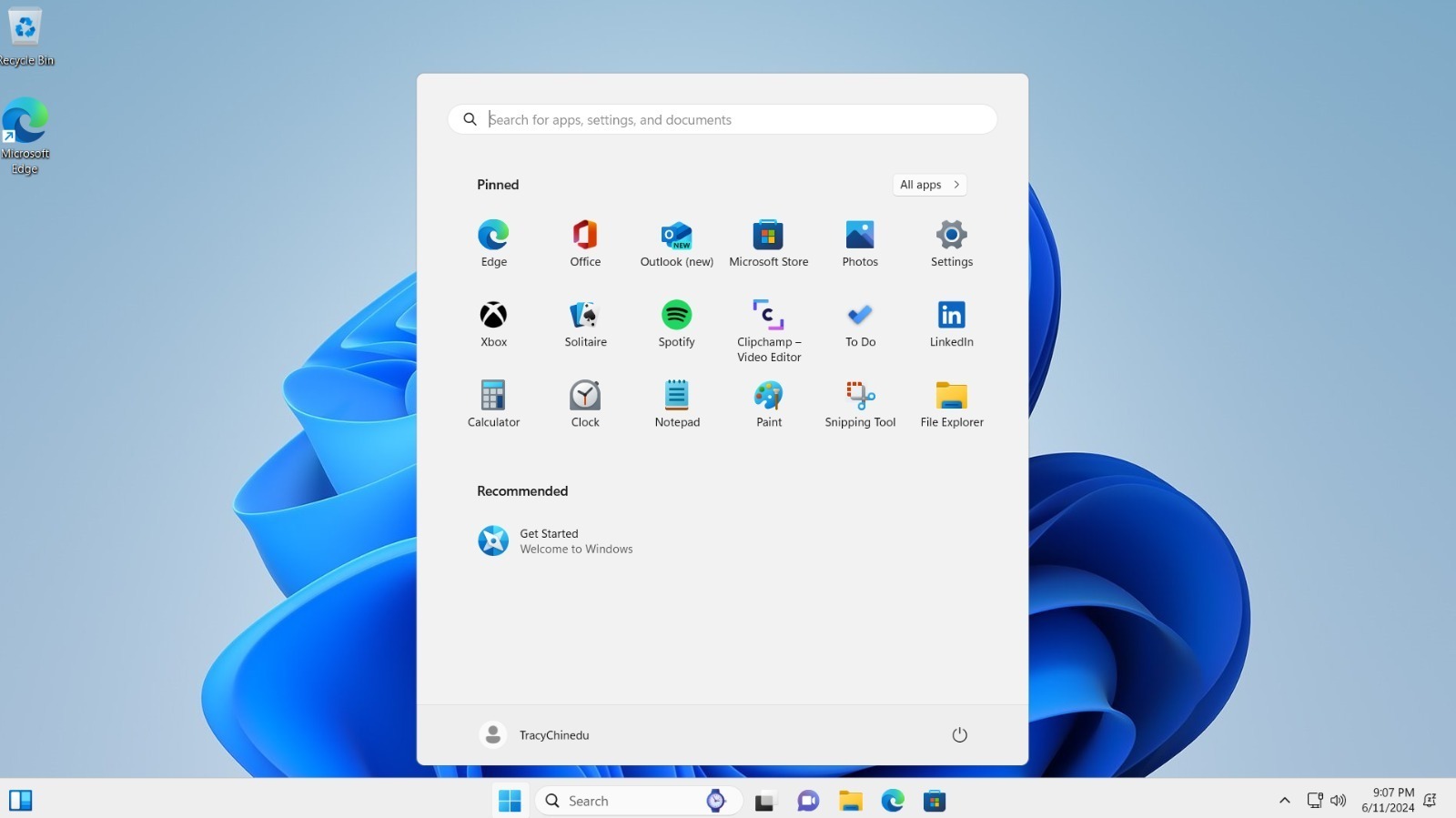
Task: Click the taskbar Search box
Action: tap(639, 801)
